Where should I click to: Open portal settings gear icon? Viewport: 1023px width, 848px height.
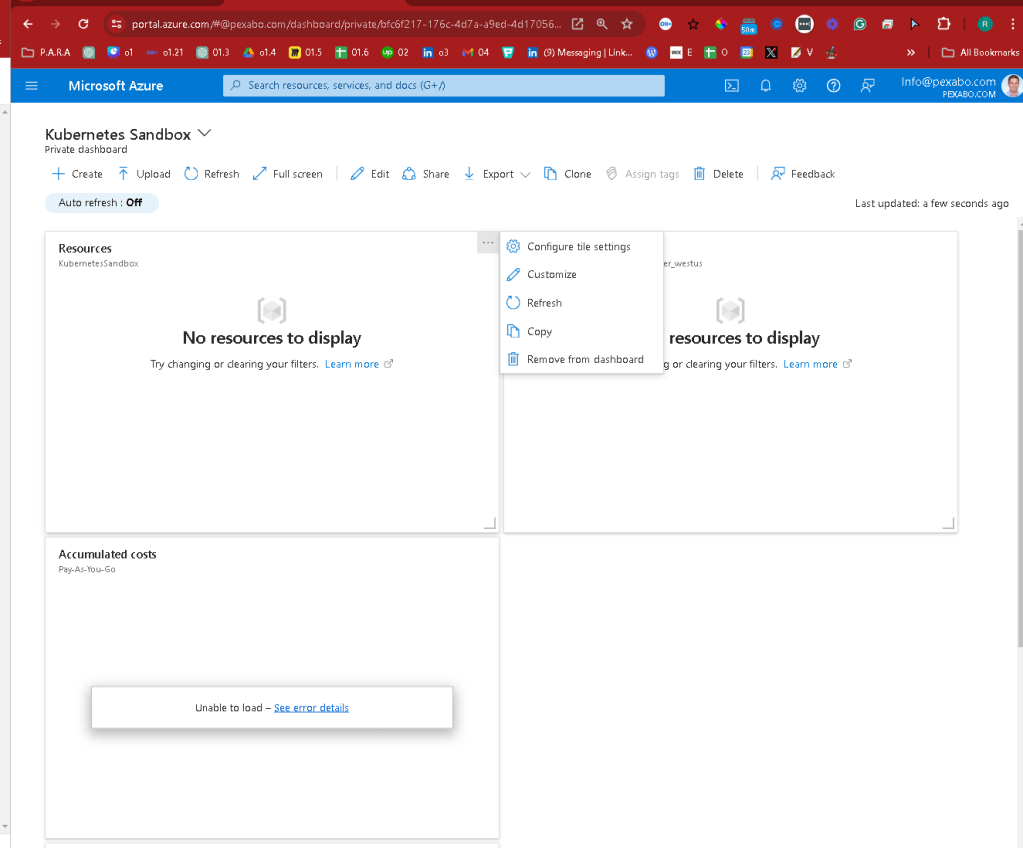pos(799,85)
